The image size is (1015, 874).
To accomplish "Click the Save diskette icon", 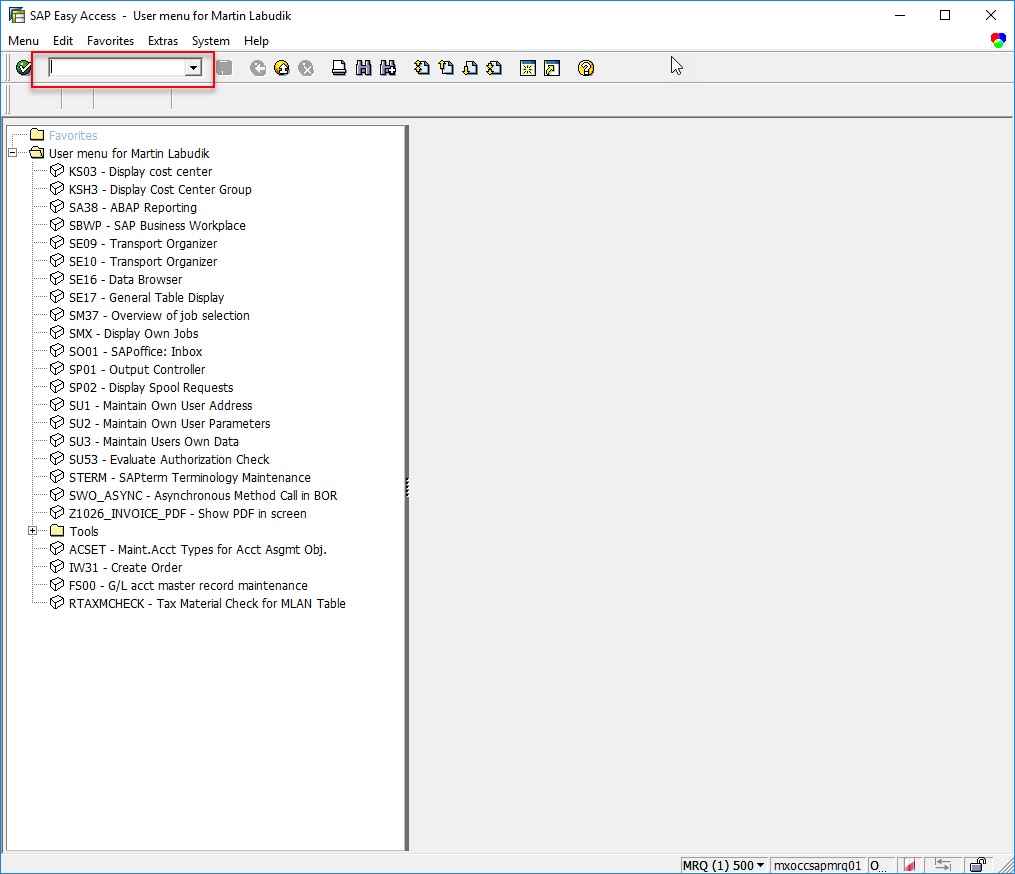I will point(224,67).
